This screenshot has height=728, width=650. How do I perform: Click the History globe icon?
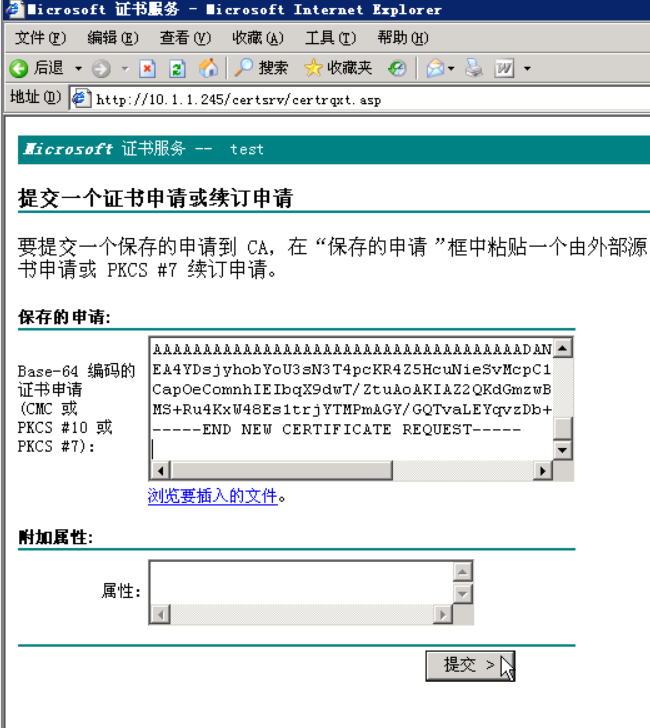397,69
